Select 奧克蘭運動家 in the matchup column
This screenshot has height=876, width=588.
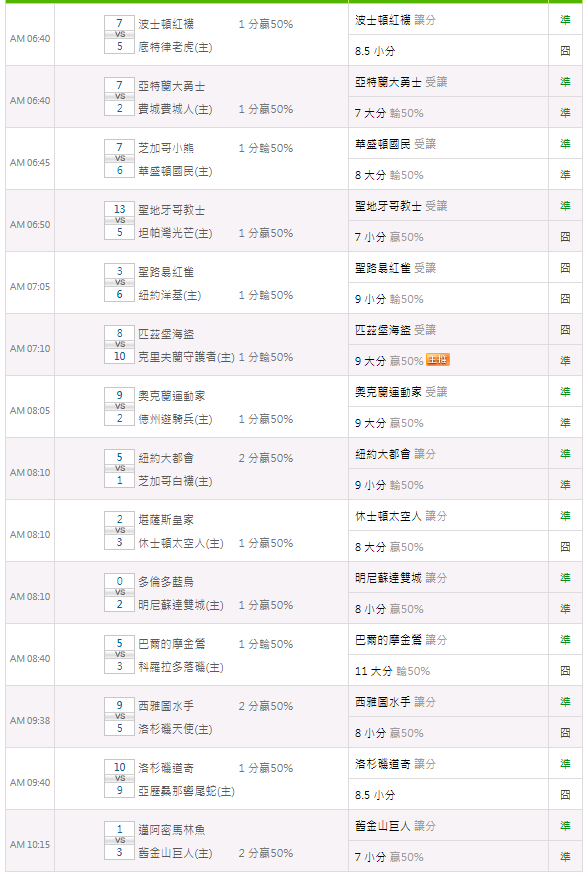click(172, 396)
